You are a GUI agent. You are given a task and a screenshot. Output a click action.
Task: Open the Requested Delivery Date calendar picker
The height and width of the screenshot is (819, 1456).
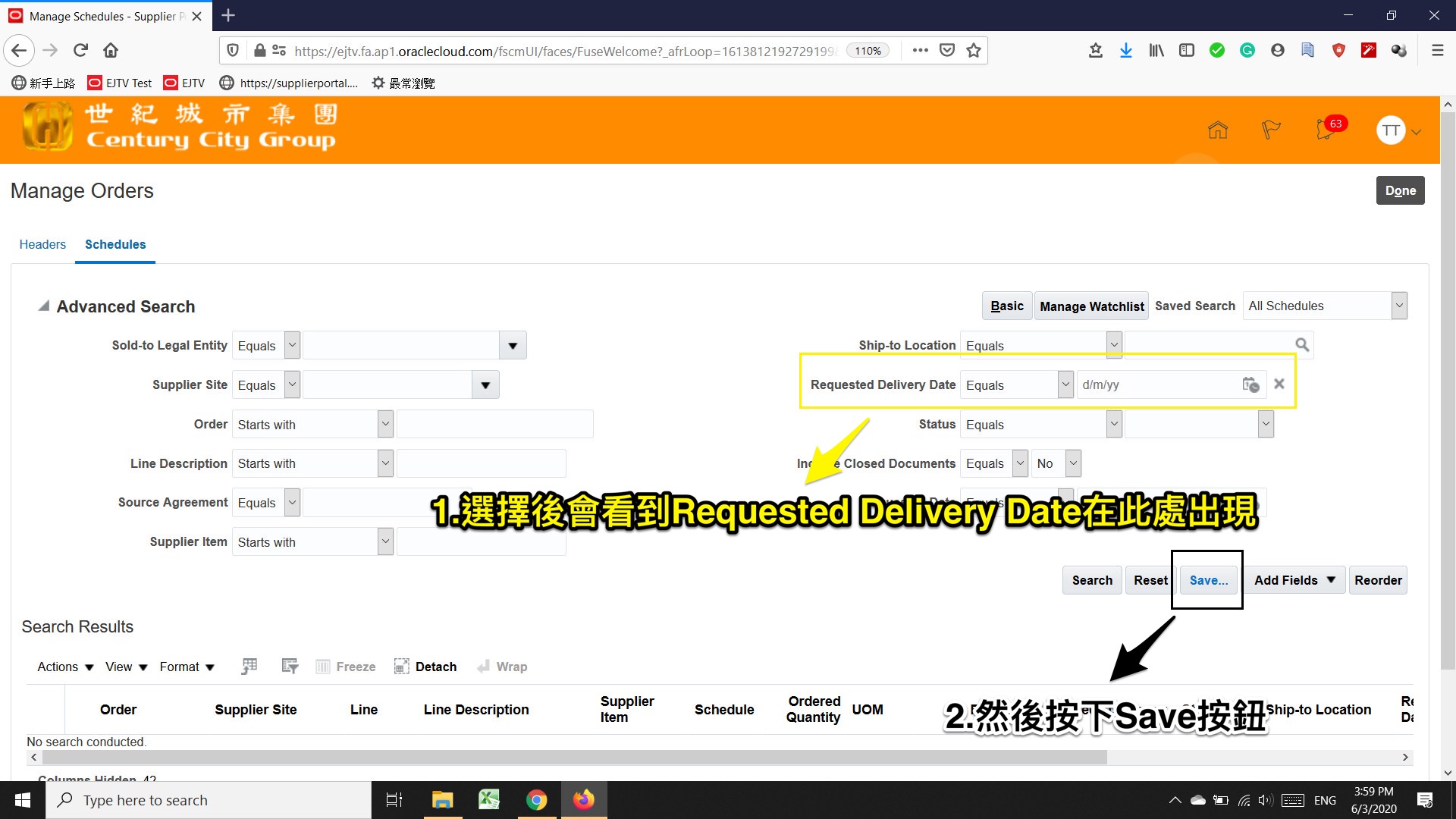tap(1250, 384)
